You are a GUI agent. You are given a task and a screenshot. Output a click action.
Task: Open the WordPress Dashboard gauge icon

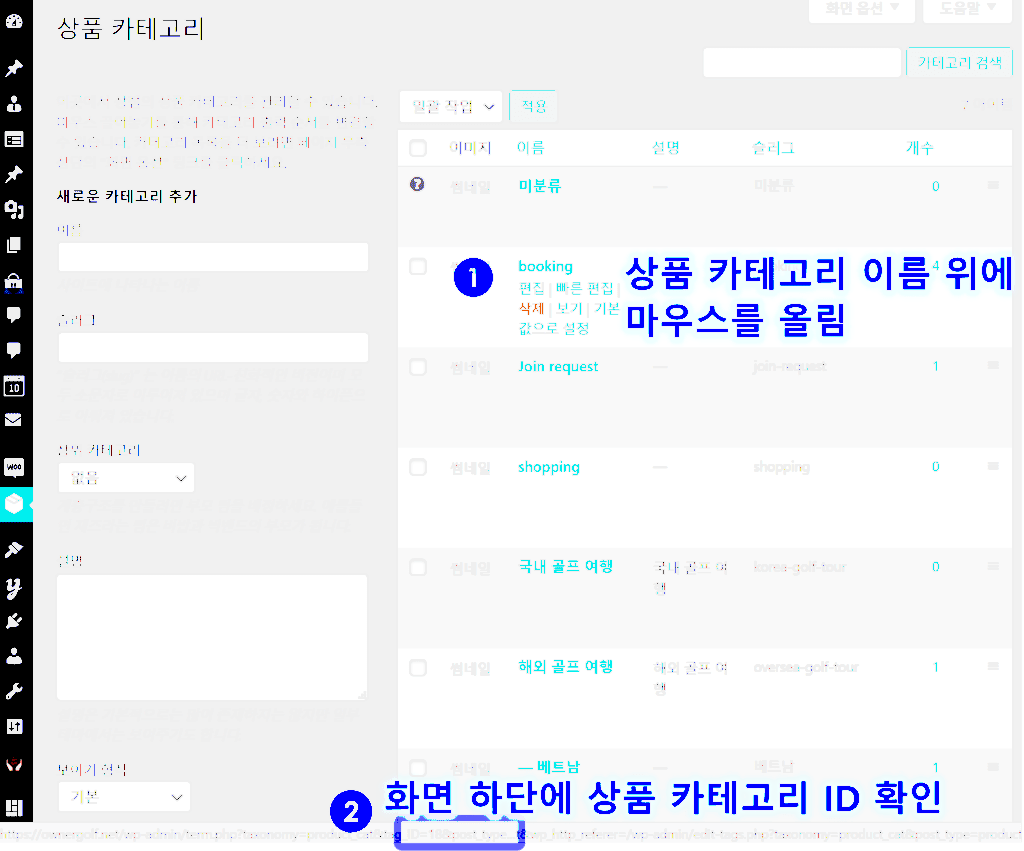click(16, 20)
